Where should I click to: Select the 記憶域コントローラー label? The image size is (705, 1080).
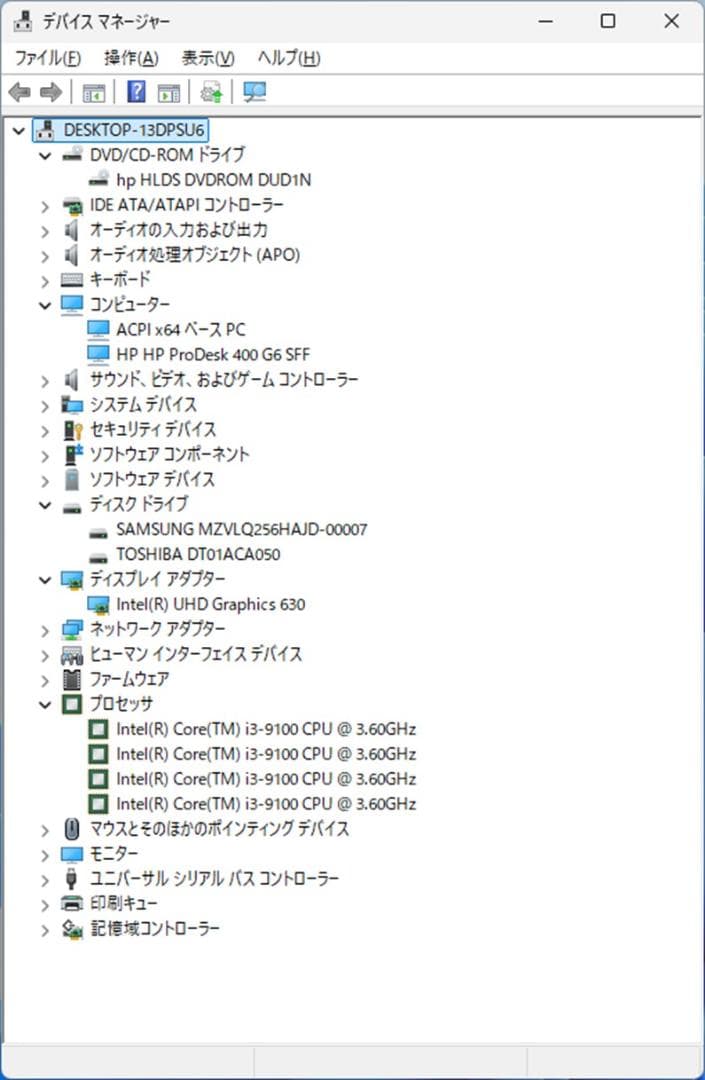(155, 928)
